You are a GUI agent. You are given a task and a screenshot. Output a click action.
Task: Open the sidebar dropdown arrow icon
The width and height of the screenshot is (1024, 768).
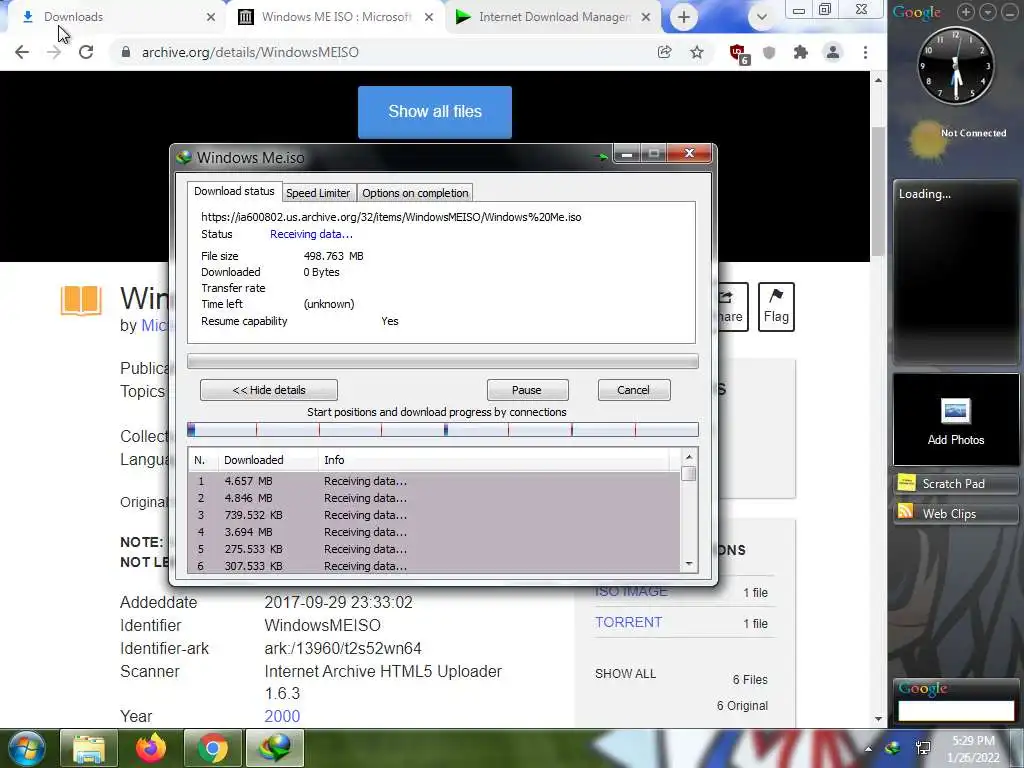pos(987,12)
